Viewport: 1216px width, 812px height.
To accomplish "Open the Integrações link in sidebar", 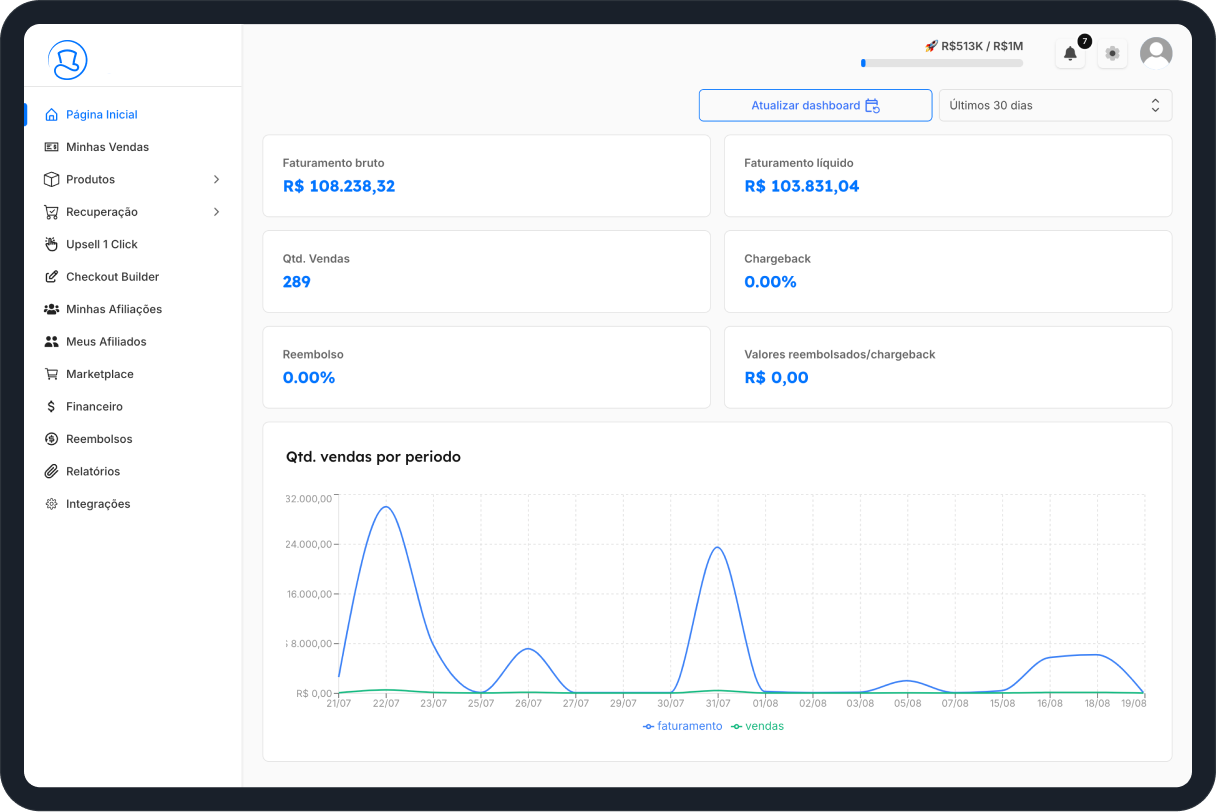I will (x=98, y=504).
